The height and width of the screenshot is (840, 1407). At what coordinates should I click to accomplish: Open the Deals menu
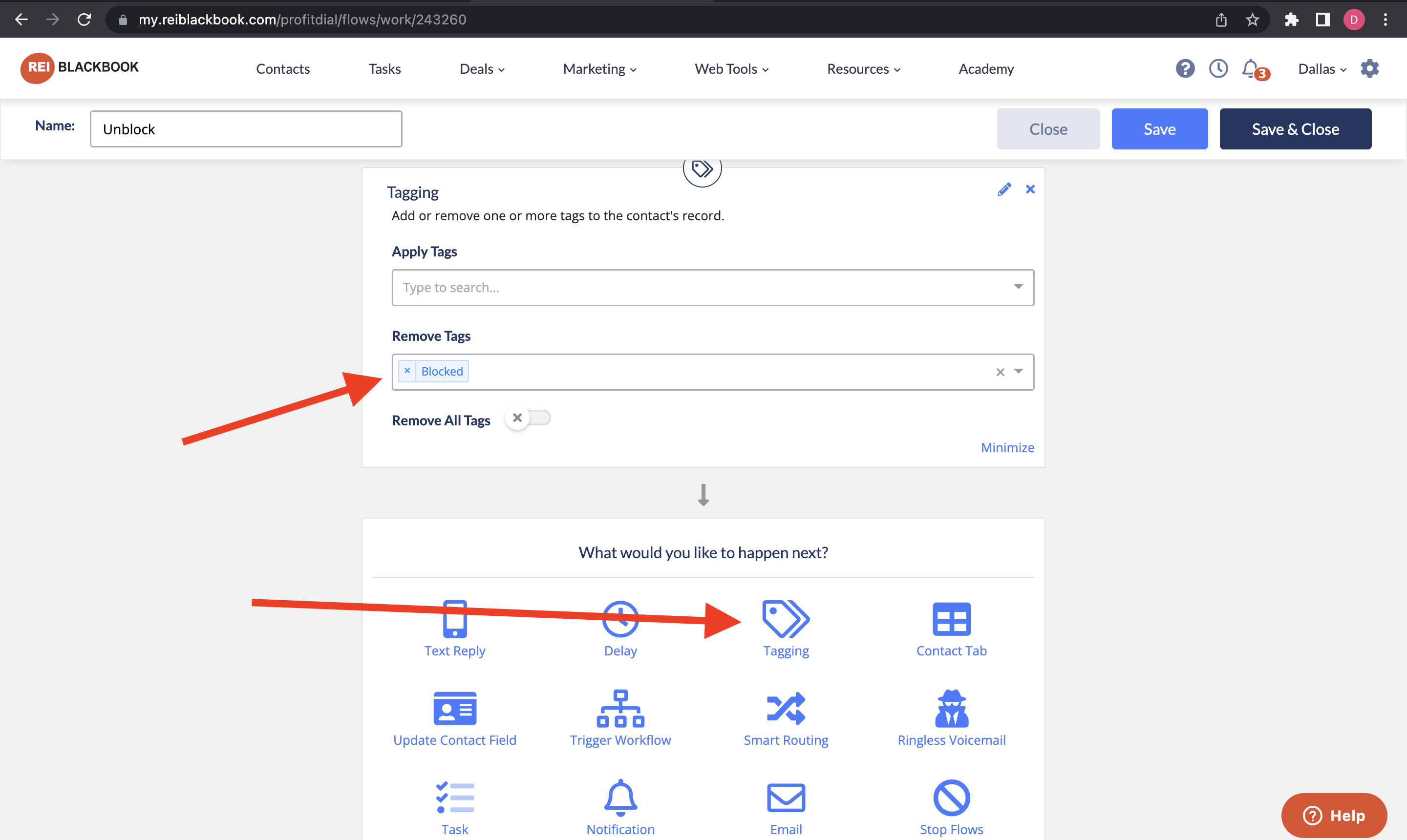click(x=482, y=69)
